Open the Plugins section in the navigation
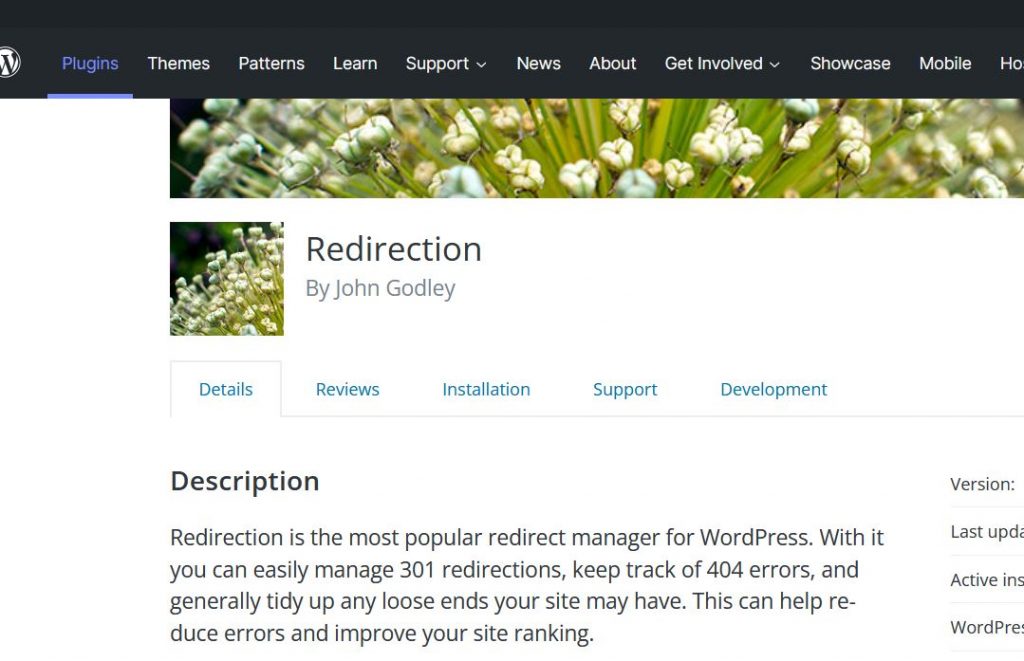This screenshot has width=1024, height=661. [89, 63]
